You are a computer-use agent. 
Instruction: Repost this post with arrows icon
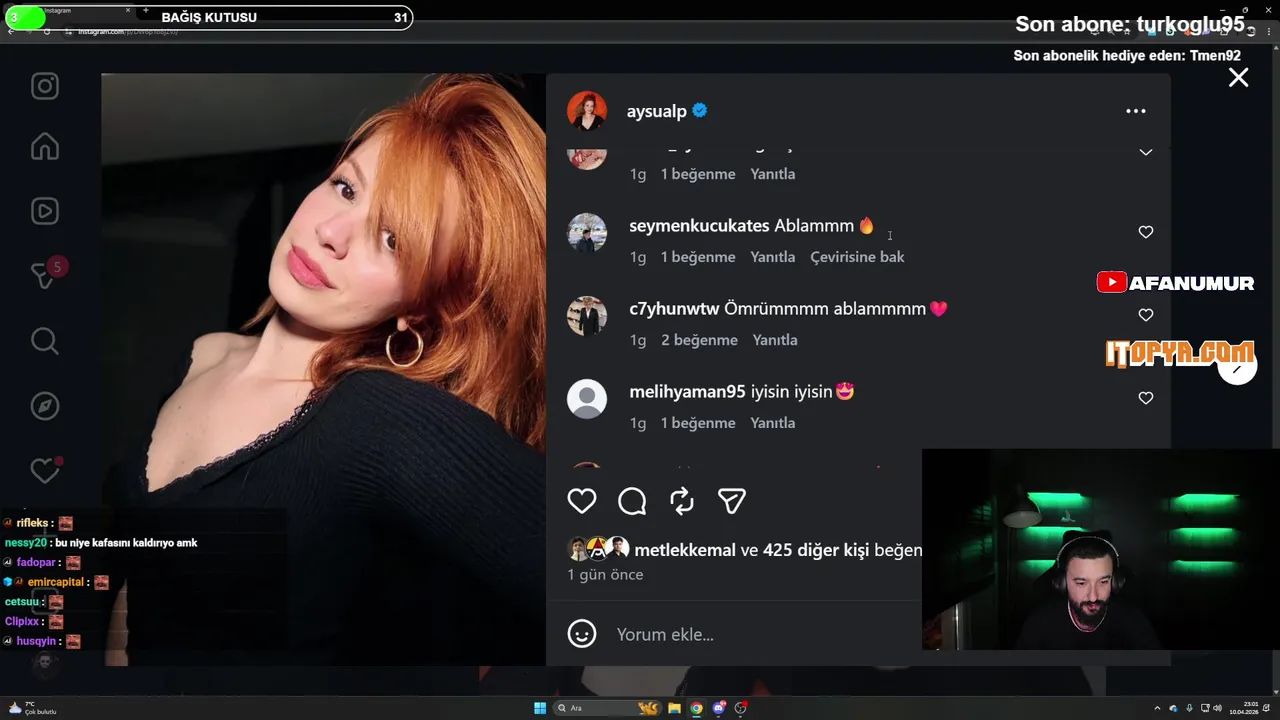click(x=681, y=500)
